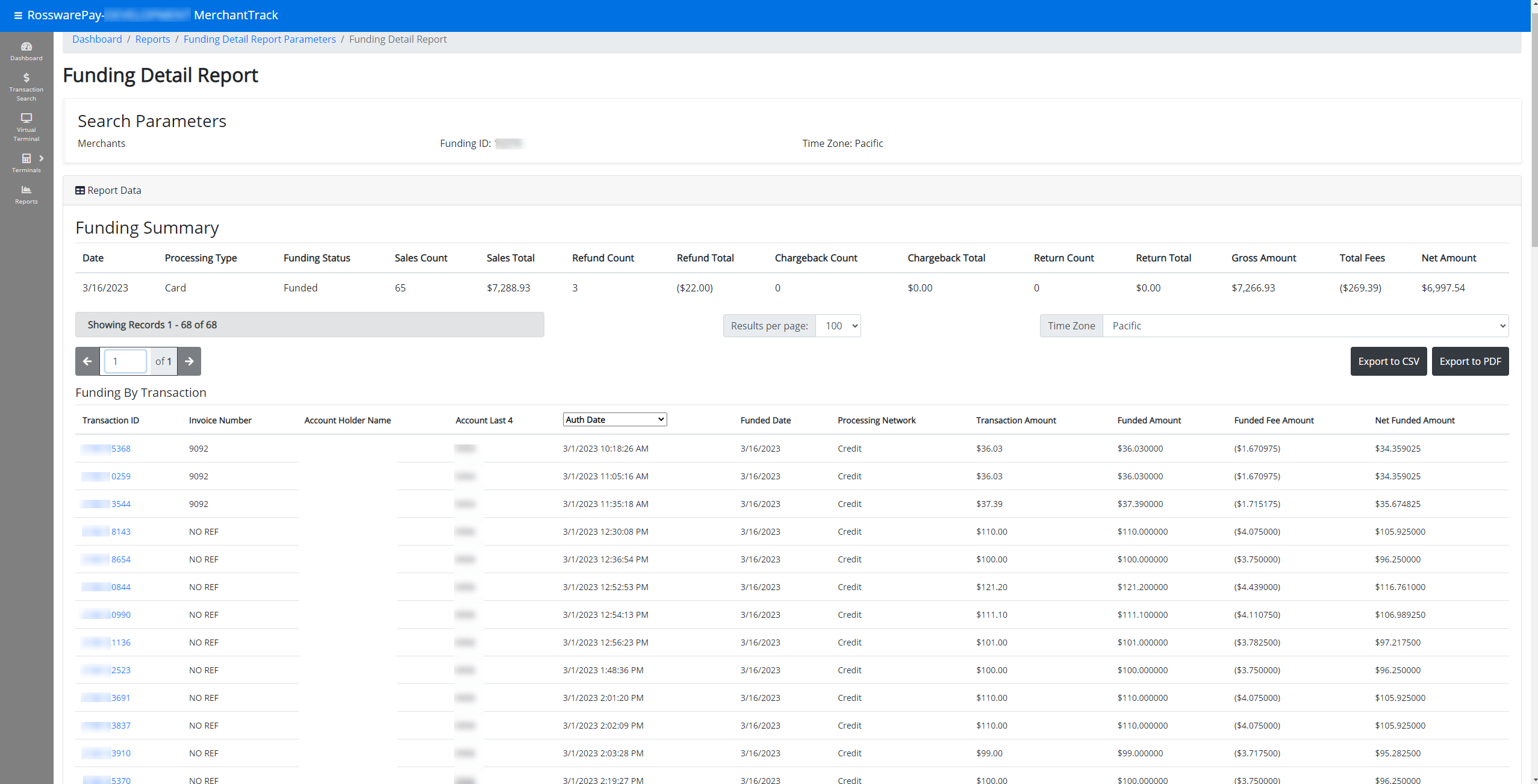The width and height of the screenshot is (1538, 784).
Task: Click the page number input field
Action: pos(125,361)
